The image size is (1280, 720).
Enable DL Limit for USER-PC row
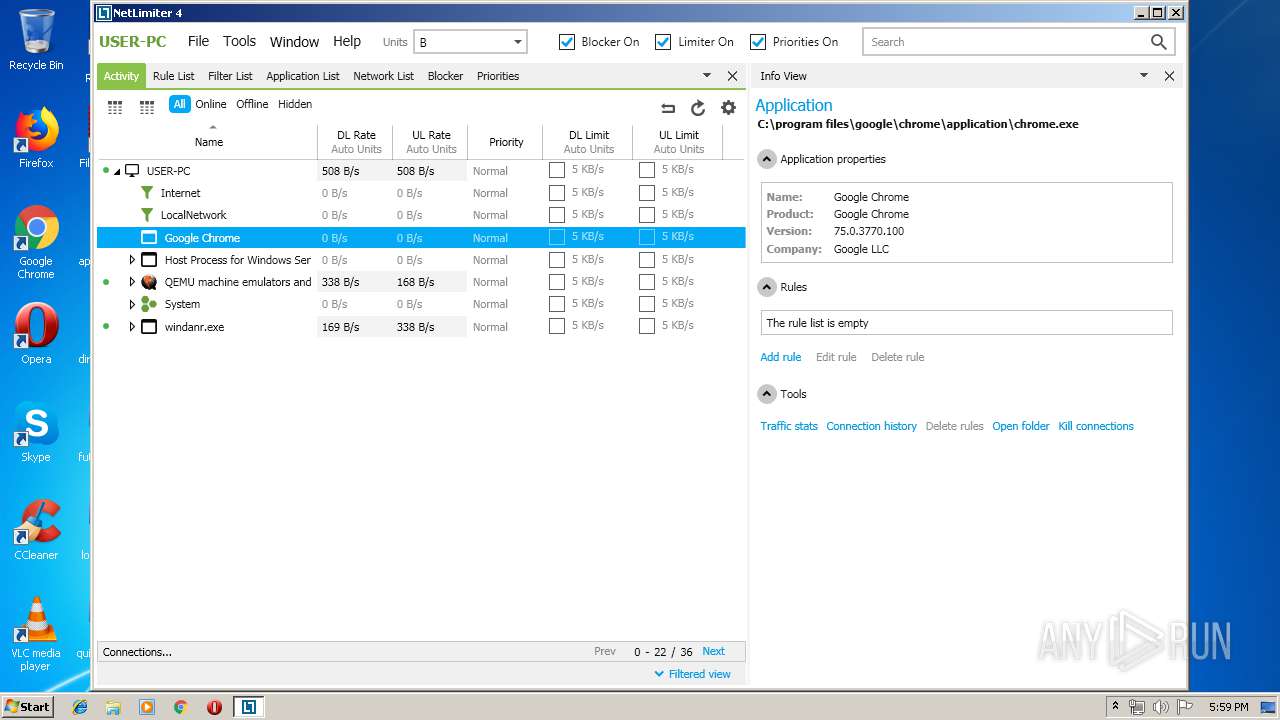point(557,170)
